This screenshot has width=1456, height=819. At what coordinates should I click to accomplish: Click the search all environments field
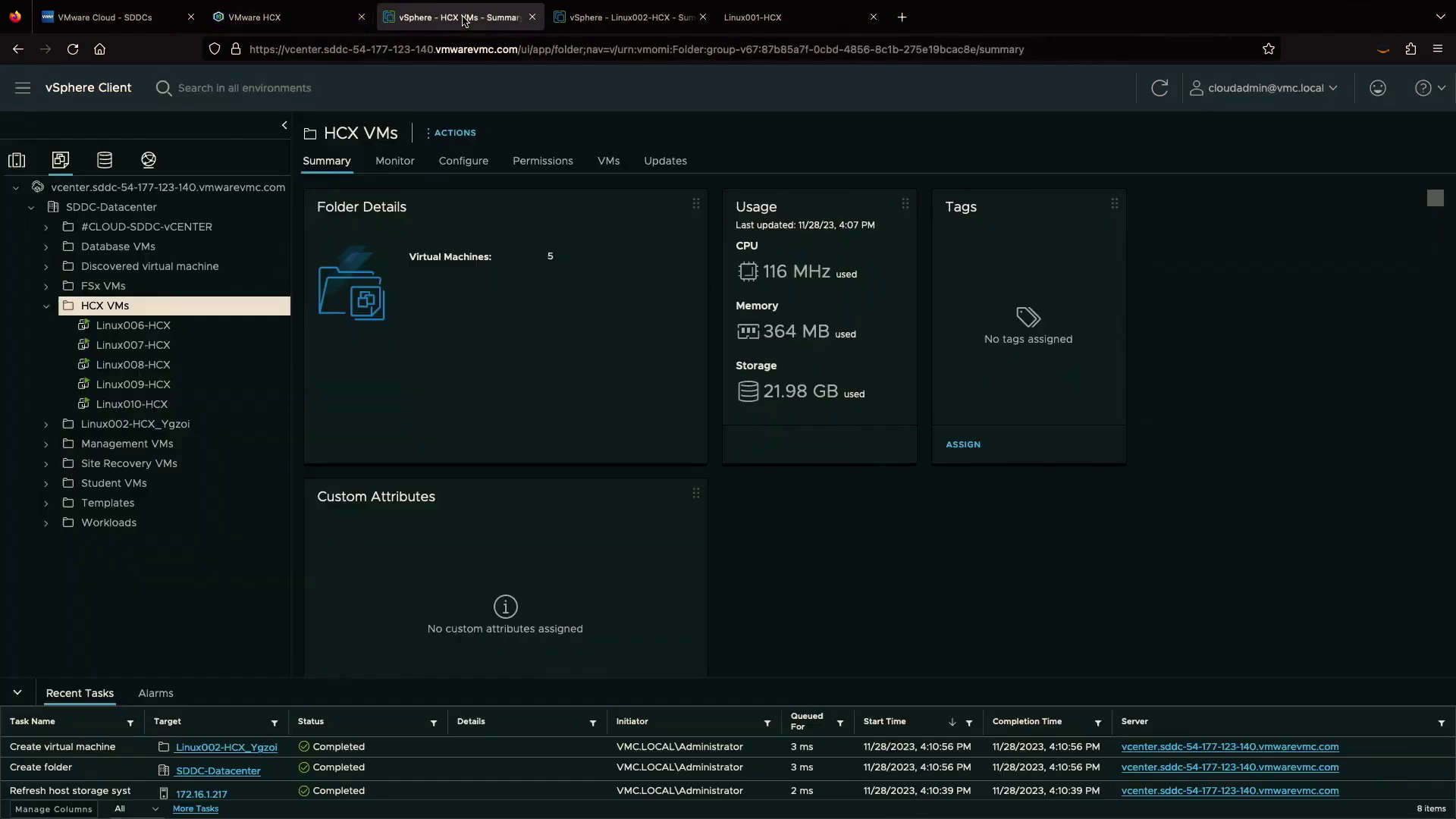pyautogui.click(x=244, y=88)
